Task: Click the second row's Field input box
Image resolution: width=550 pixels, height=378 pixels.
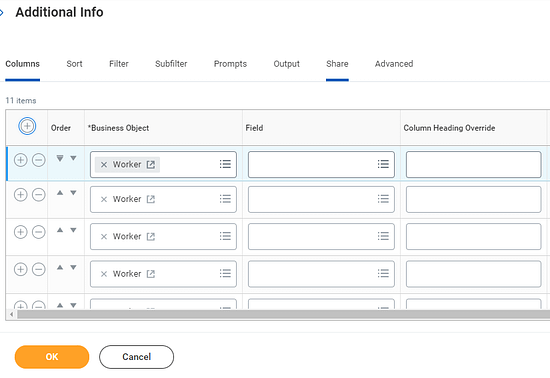Action: tap(321, 199)
